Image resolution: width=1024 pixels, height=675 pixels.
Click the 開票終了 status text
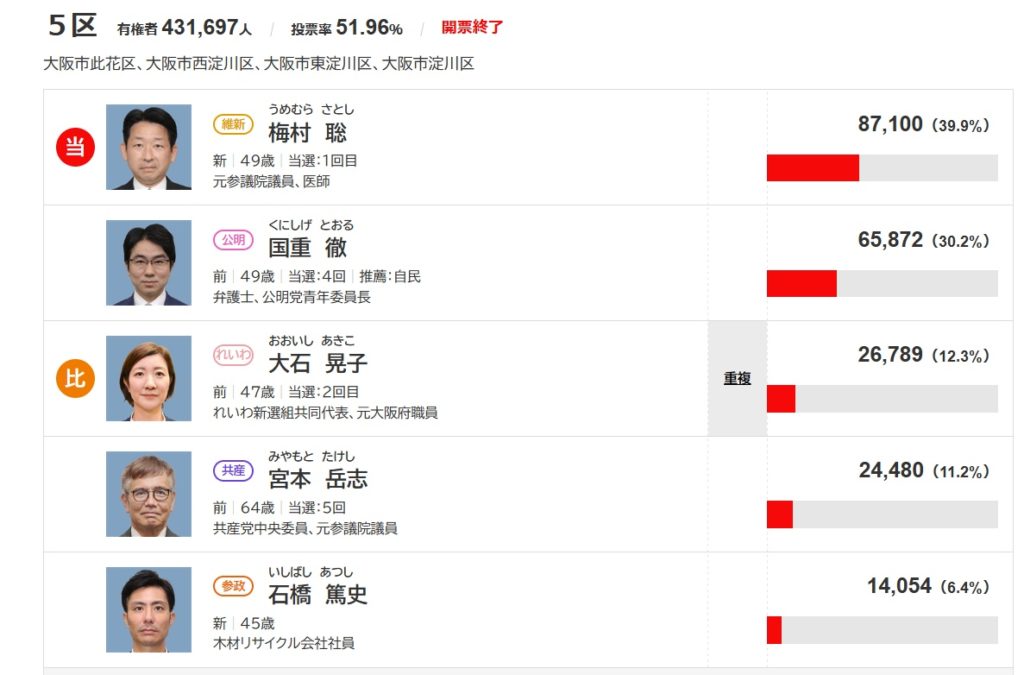(472, 27)
